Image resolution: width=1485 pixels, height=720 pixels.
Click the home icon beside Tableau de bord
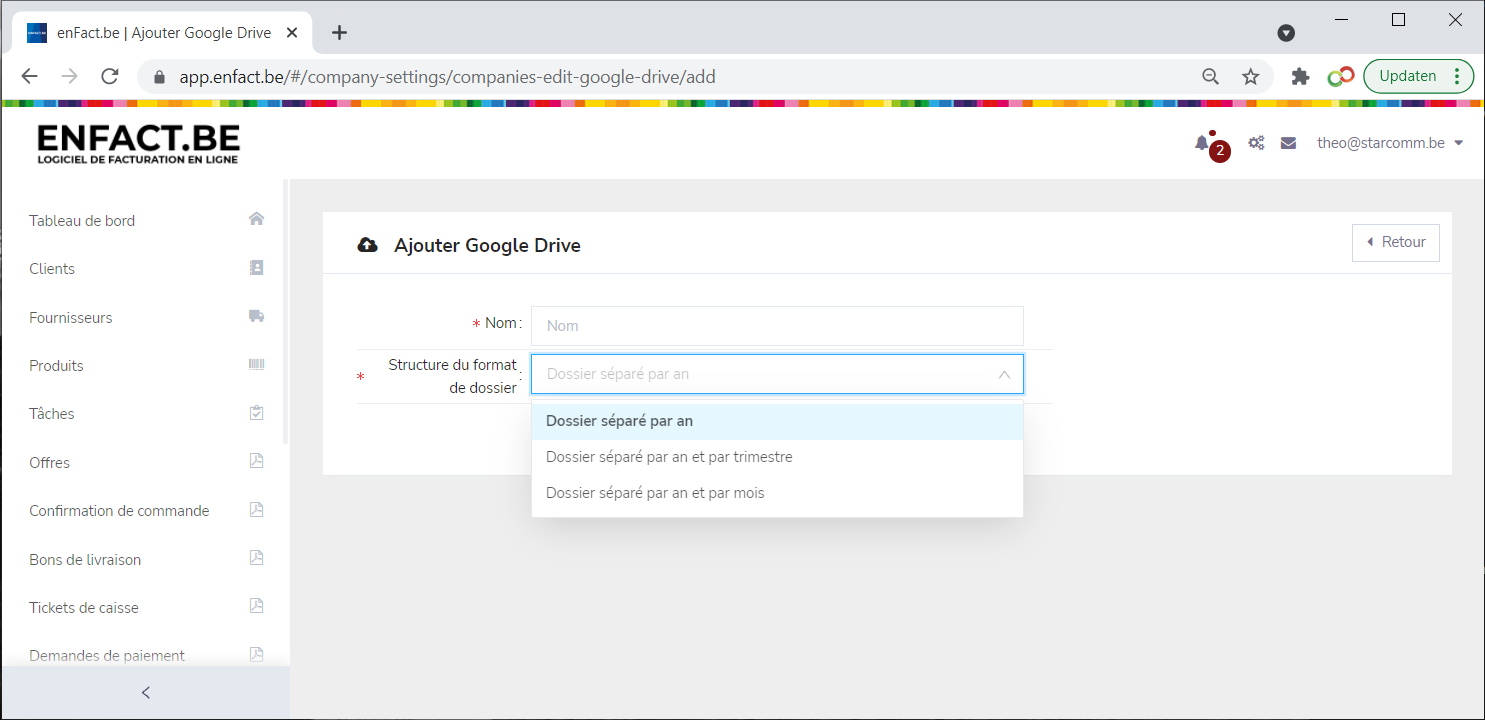[256, 219]
